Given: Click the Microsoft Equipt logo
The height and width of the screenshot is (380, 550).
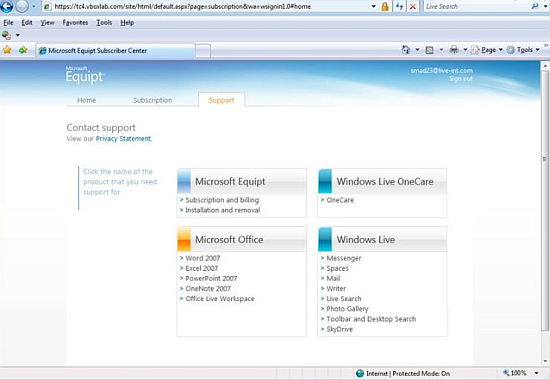Looking at the screenshot, I should (84, 74).
